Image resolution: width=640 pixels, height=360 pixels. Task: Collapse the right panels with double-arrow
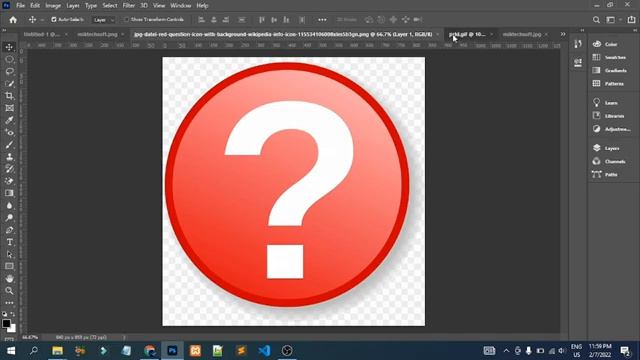pyautogui.click(x=635, y=30)
